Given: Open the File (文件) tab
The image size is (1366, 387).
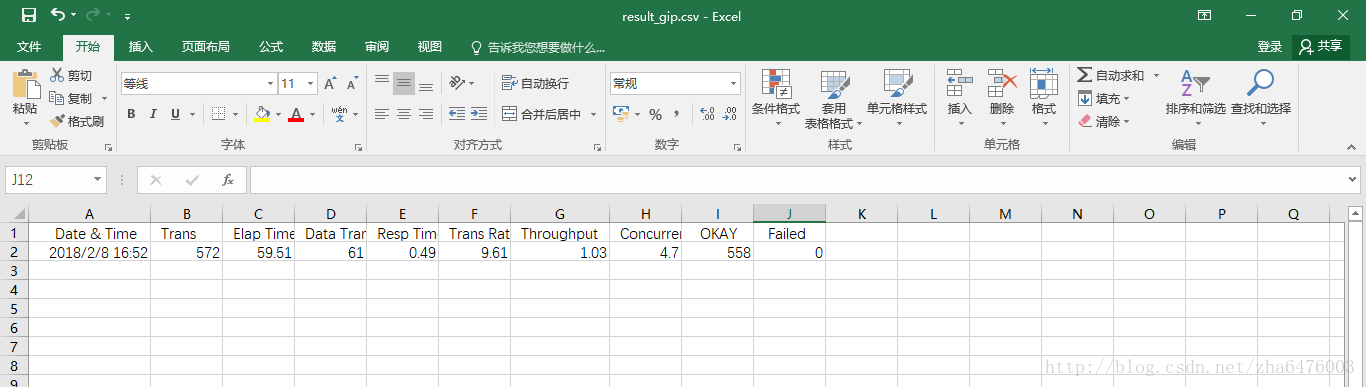Looking at the screenshot, I should click(x=29, y=47).
